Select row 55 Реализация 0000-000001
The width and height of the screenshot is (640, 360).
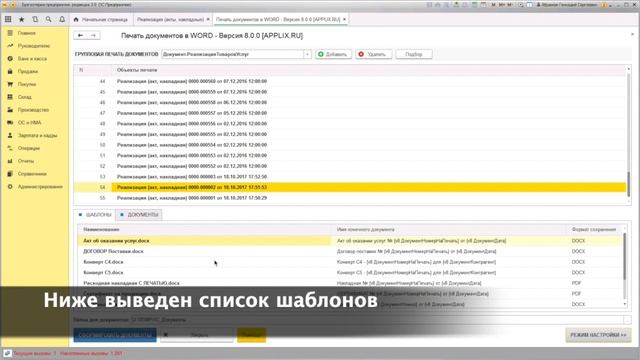(x=350, y=198)
